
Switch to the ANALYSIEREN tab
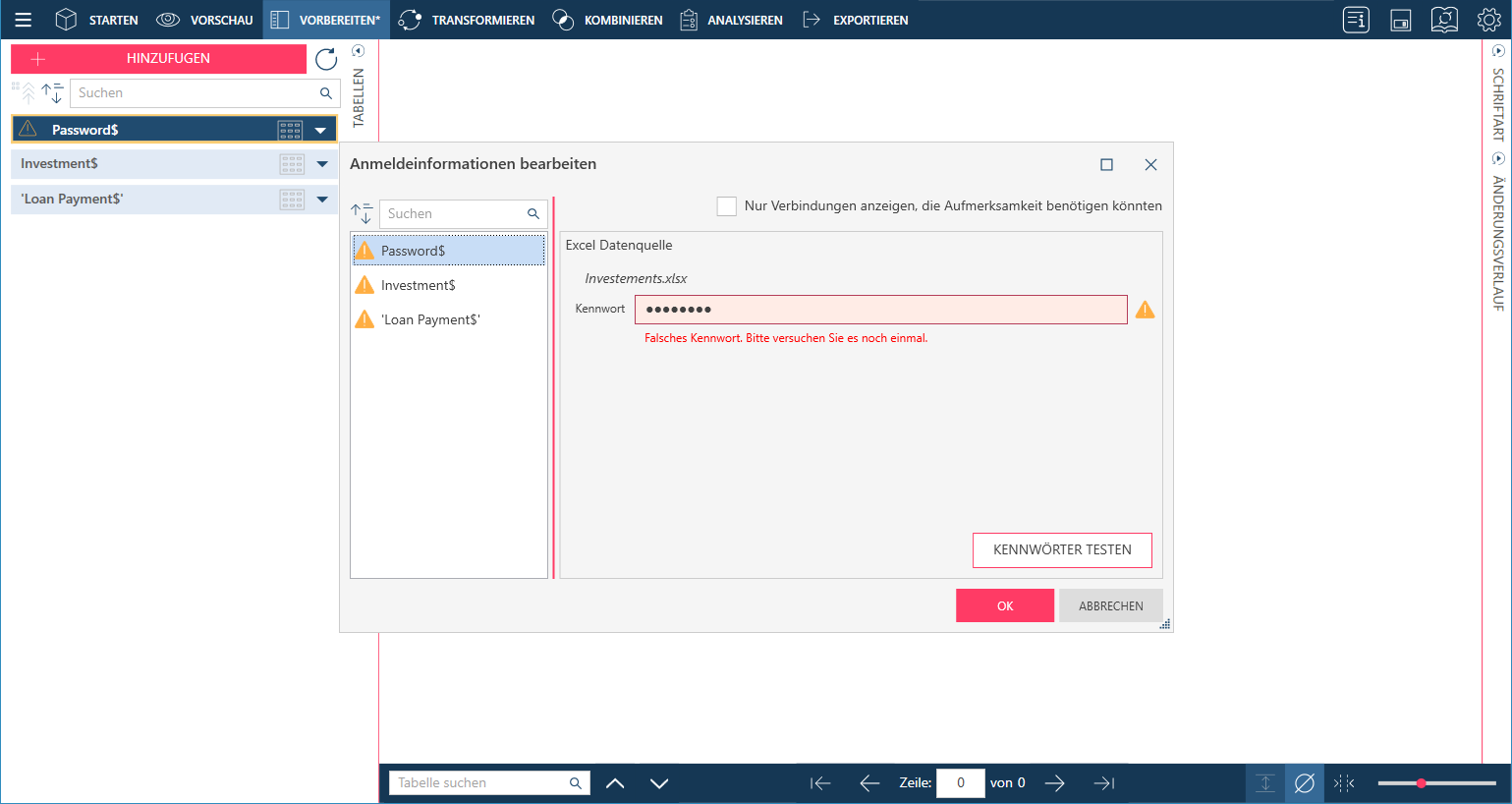pyautogui.click(x=732, y=20)
